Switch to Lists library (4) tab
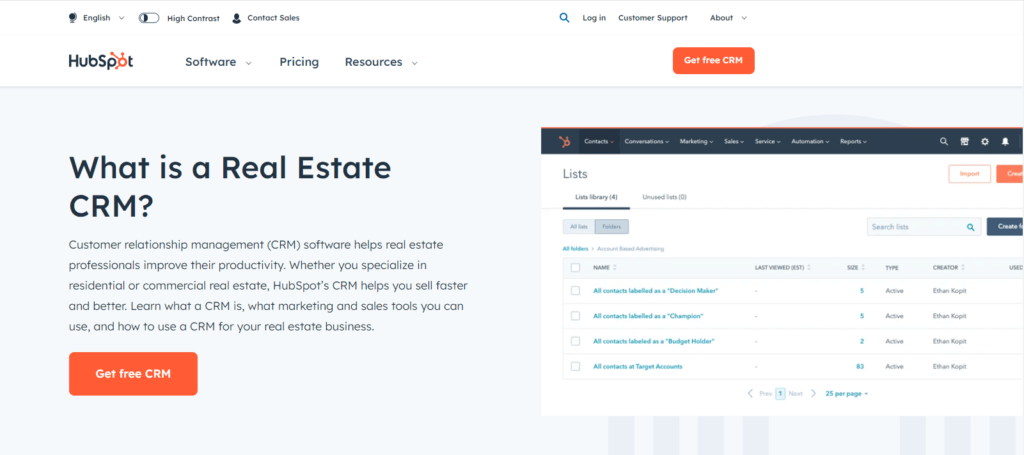 pyautogui.click(x=596, y=196)
